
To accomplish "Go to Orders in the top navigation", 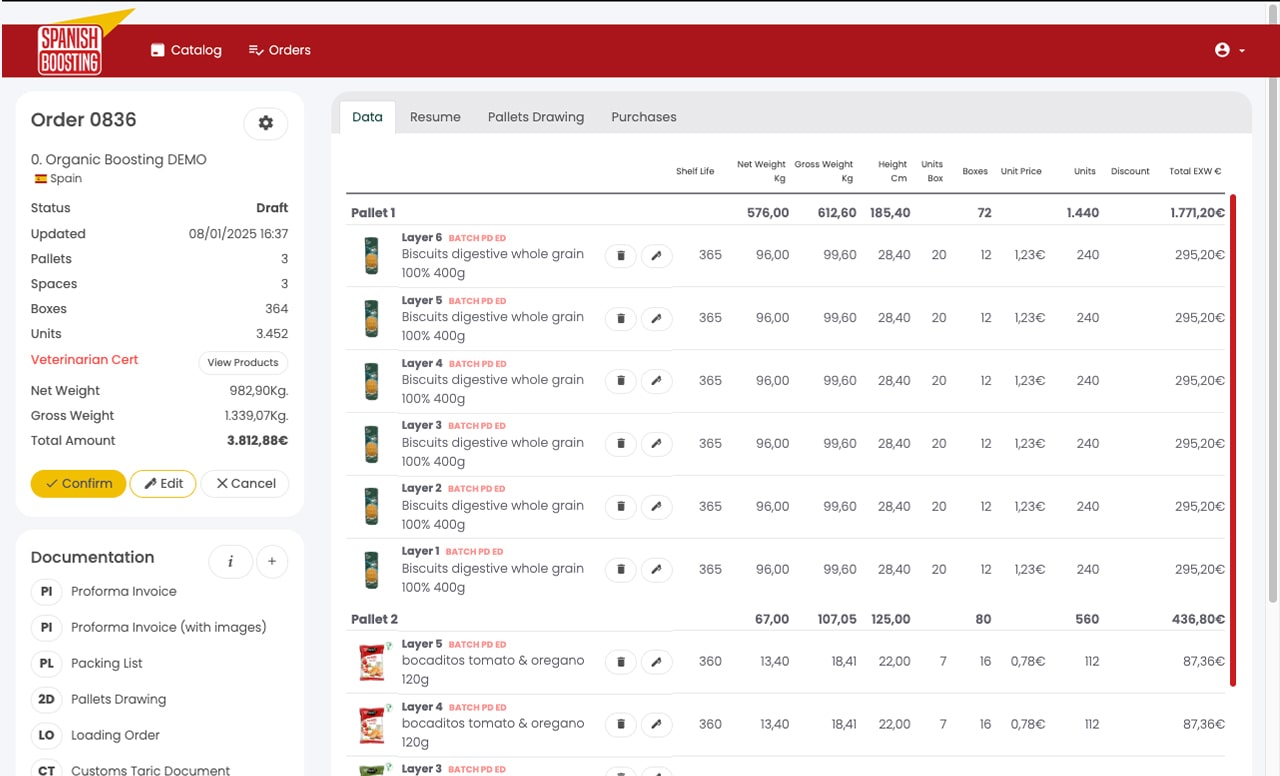I will pyautogui.click(x=280, y=50).
